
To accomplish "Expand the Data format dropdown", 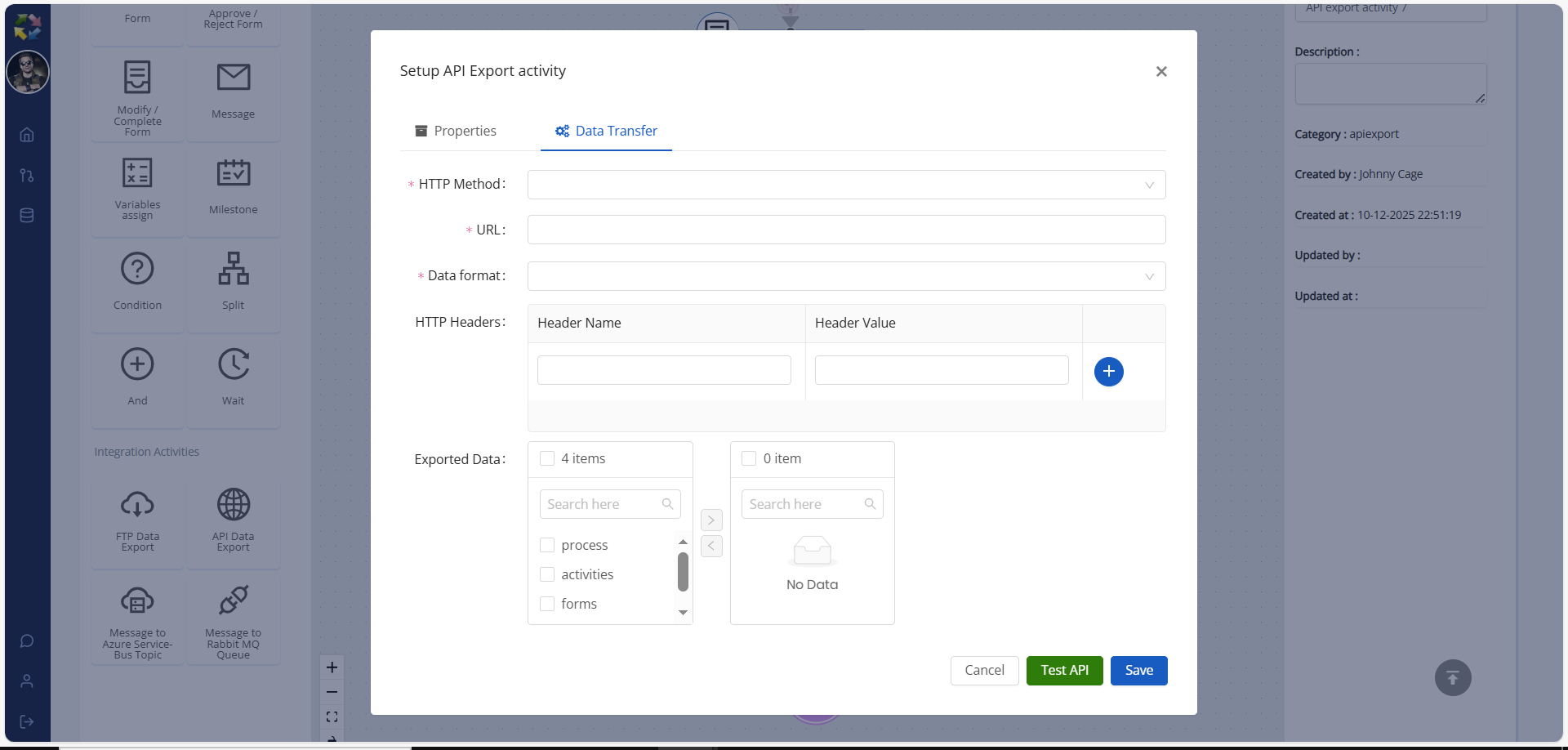I will [x=846, y=276].
